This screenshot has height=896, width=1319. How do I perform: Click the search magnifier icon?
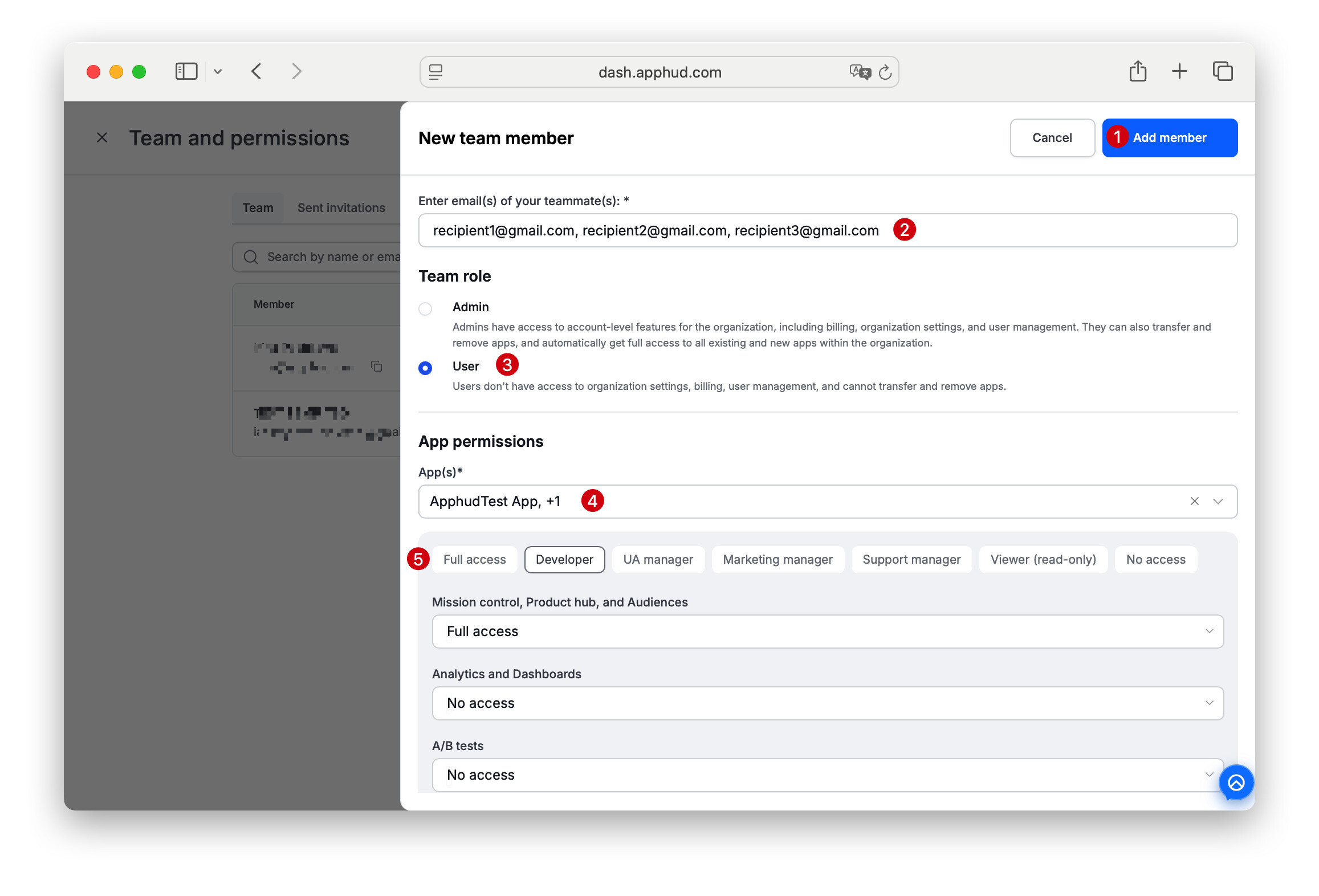[x=251, y=257]
